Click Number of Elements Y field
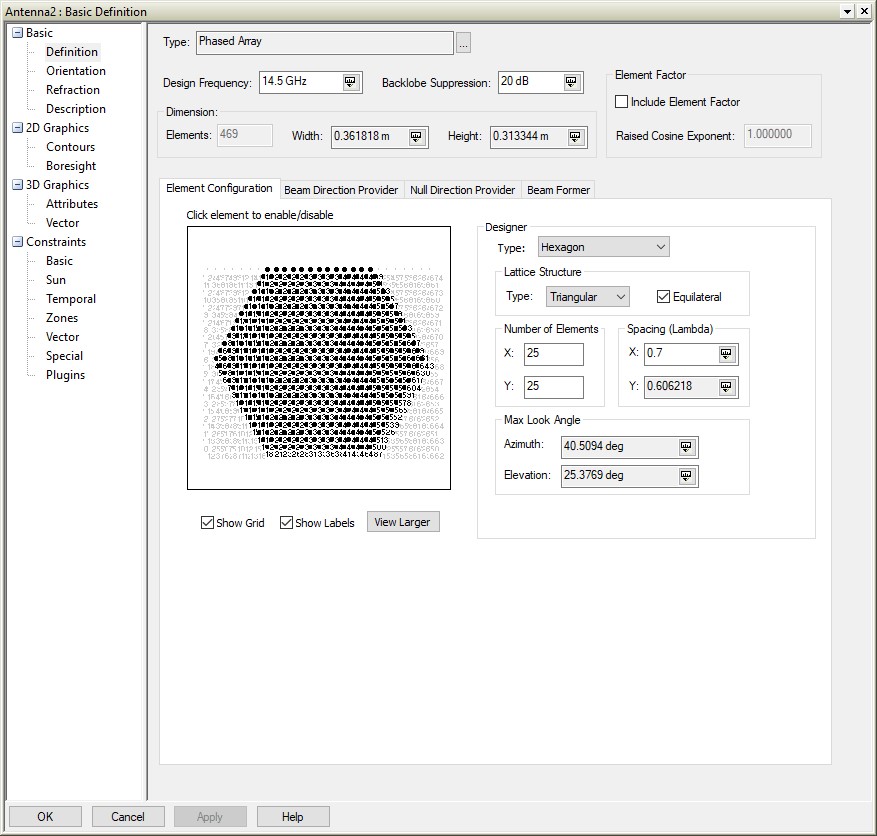Image resolution: width=877 pixels, height=836 pixels. tap(554, 387)
